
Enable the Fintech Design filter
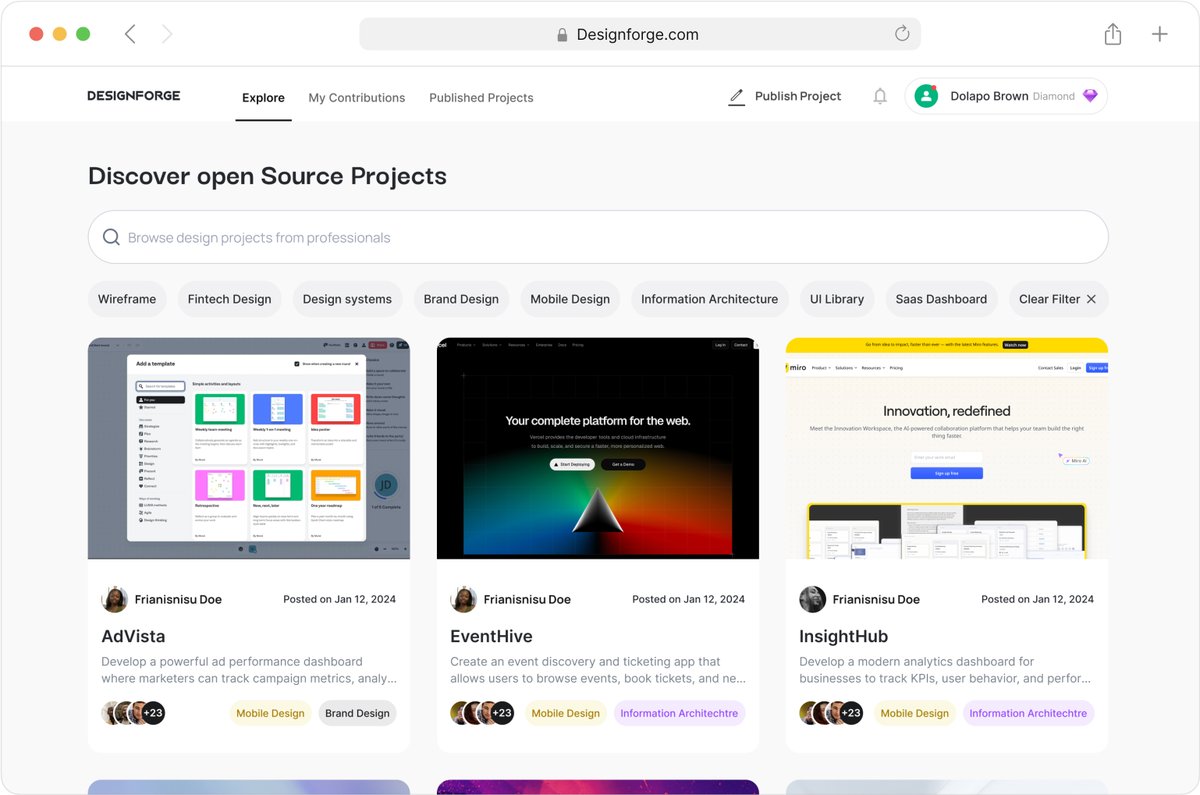[x=229, y=298]
